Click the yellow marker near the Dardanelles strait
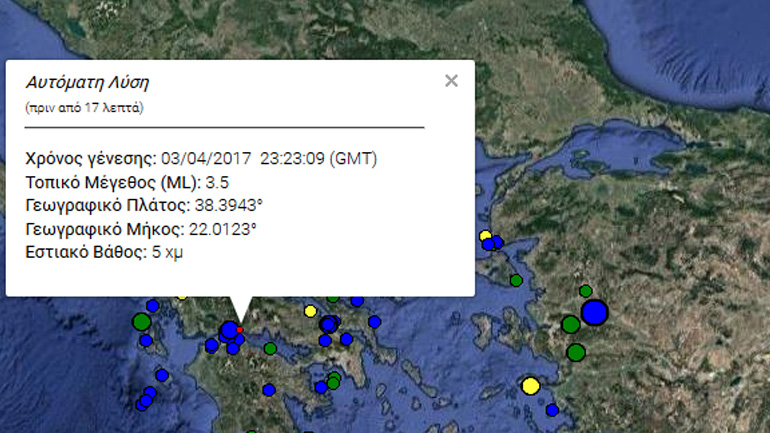 pyautogui.click(x=485, y=236)
